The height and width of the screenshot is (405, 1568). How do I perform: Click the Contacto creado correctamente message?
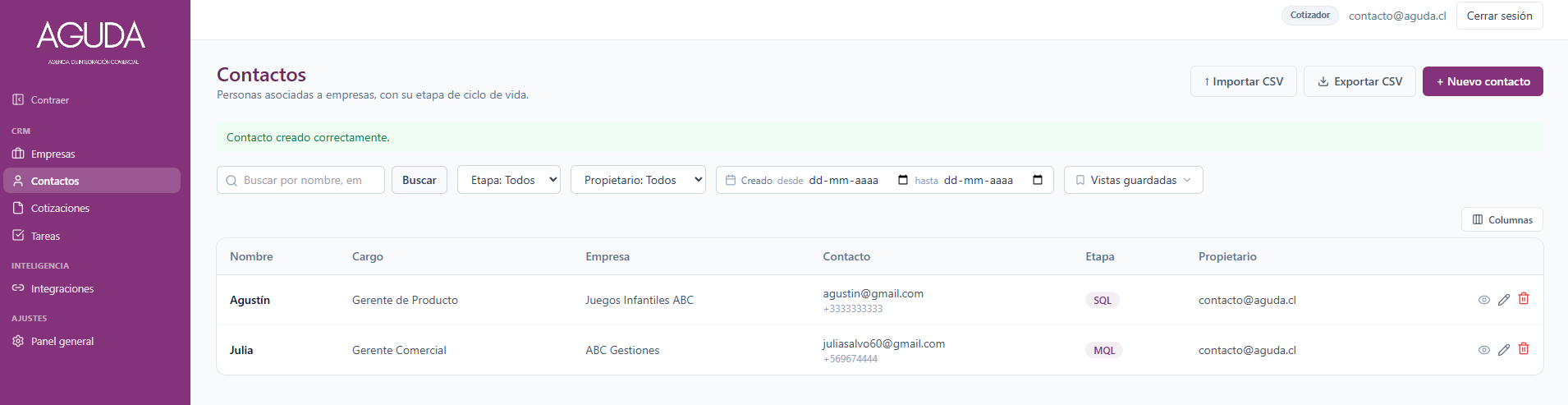click(x=308, y=137)
